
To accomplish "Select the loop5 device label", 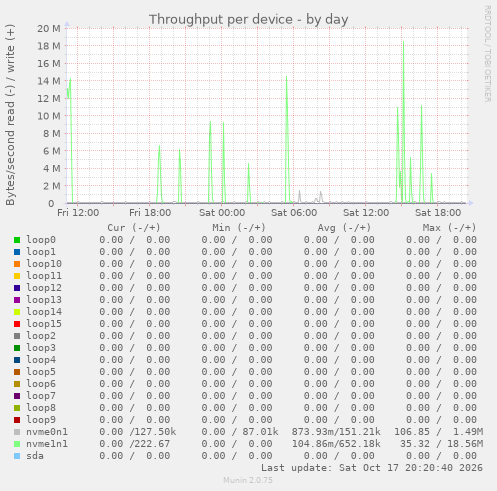I will point(41,372).
